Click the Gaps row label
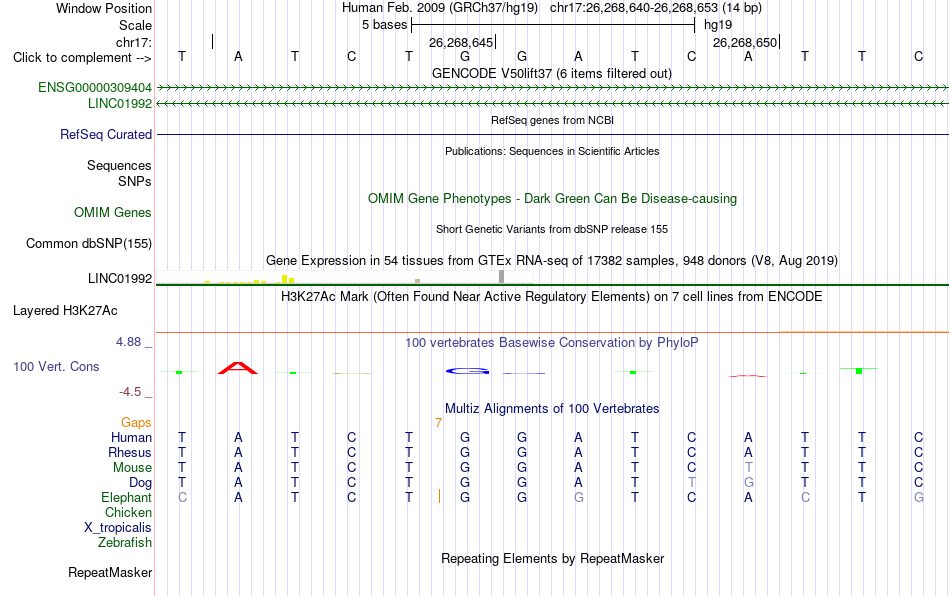 tap(136, 422)
